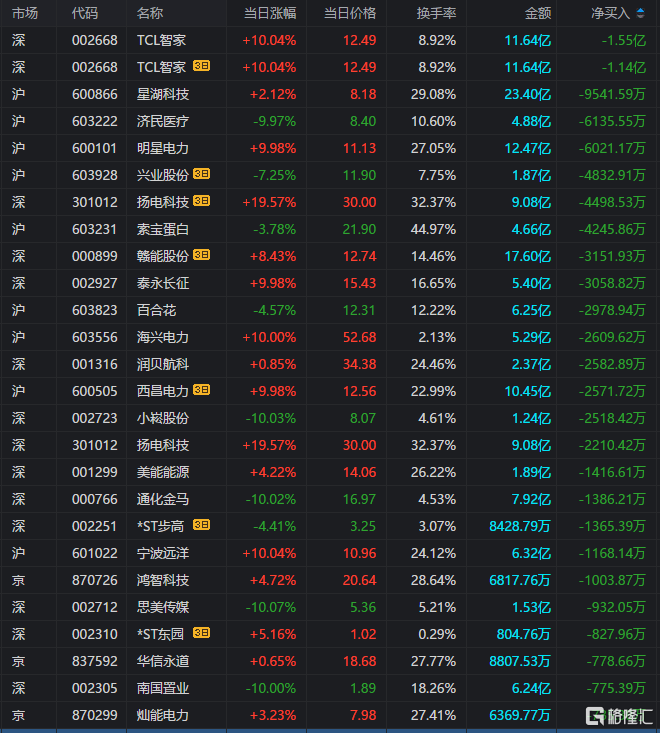
Task: Click stock code 600505
Action: click(x=95, y=391)
